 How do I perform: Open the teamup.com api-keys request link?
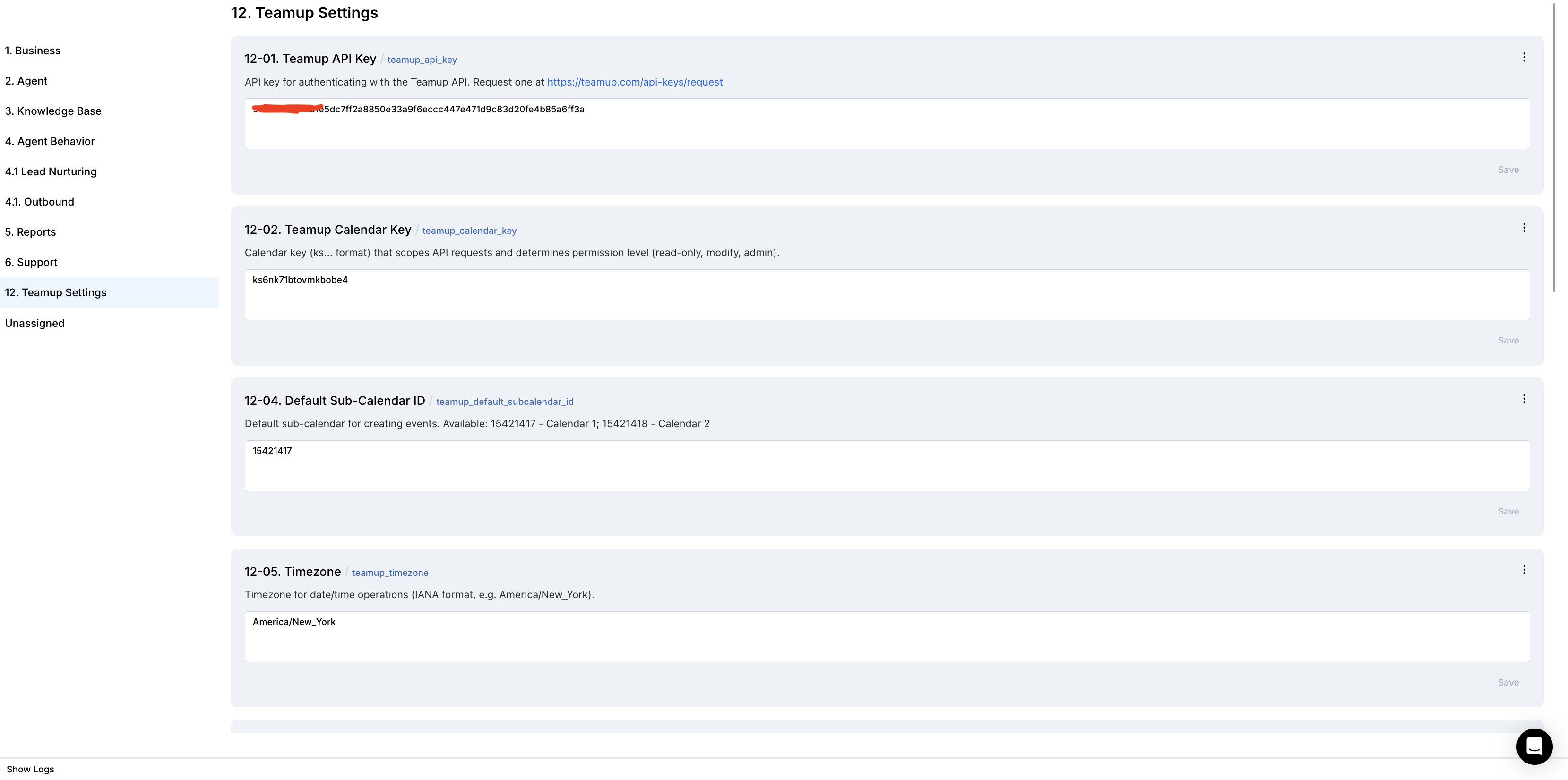click(635, 82)
